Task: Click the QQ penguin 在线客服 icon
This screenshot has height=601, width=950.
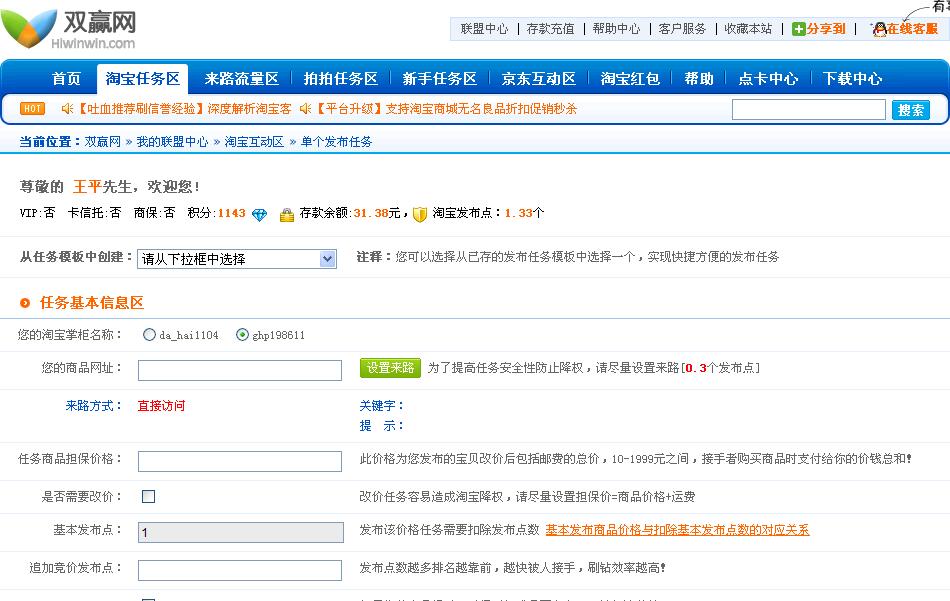Action: click(879, 29)
